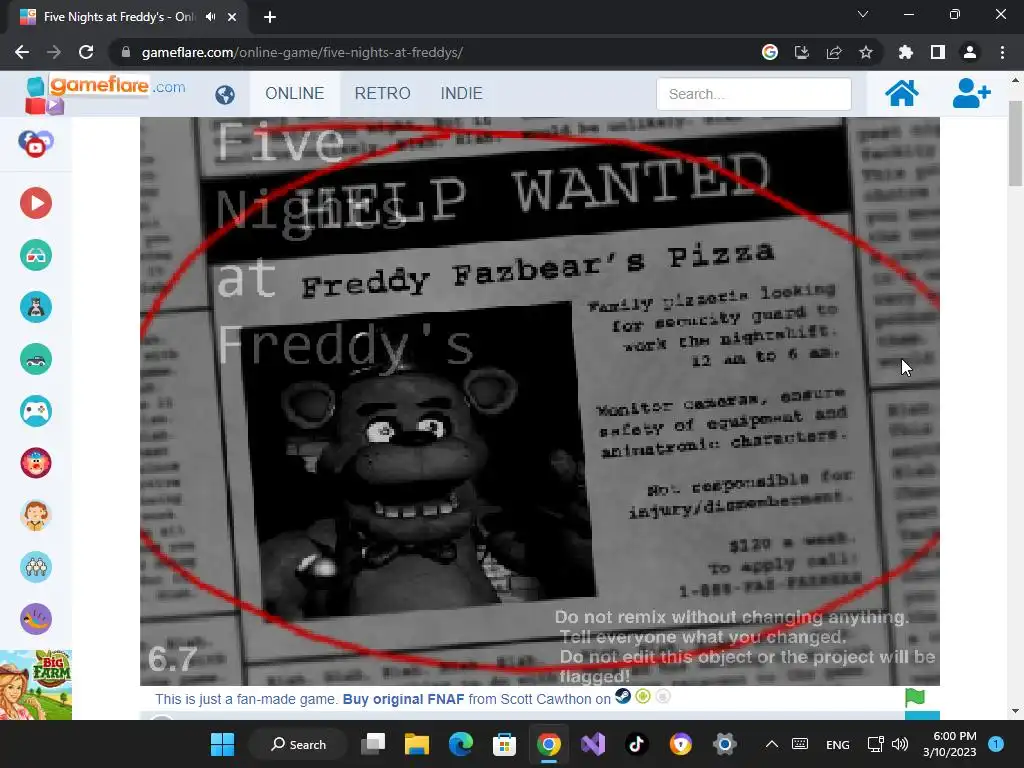
Task: Go back to previous page
Action: pos(22,52)
